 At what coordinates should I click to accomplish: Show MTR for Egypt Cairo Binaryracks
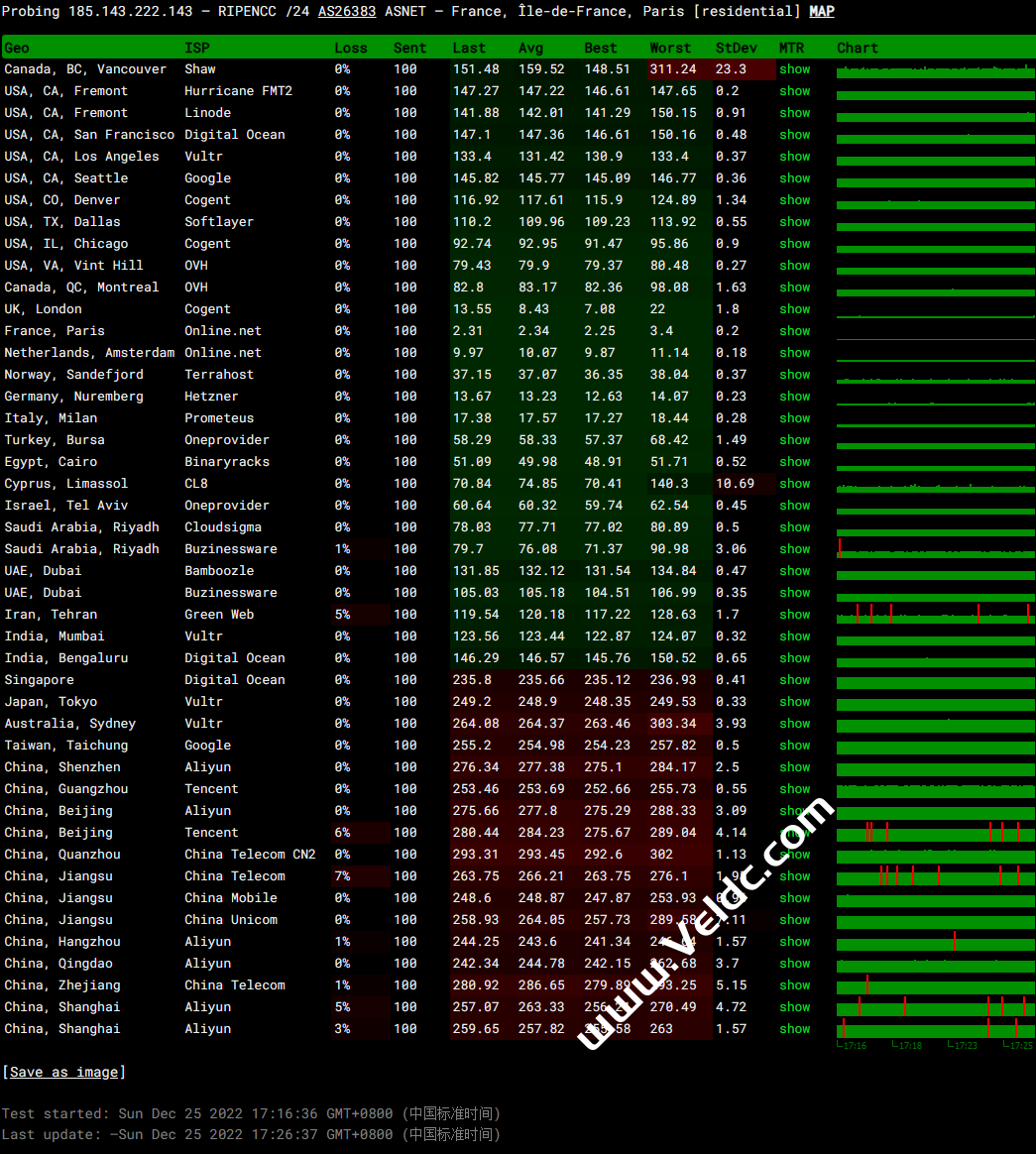coord(795,462)
